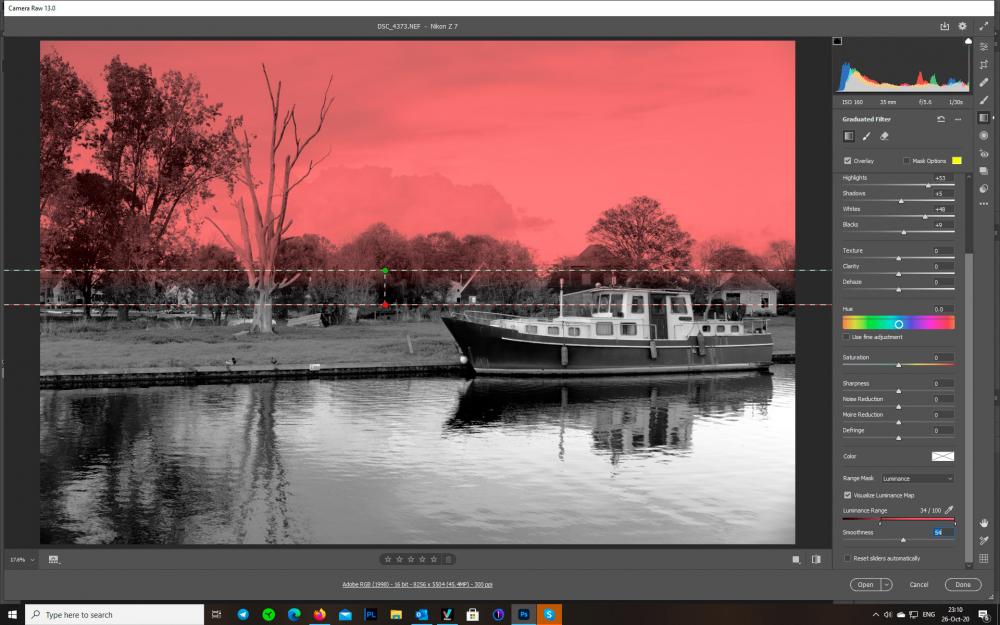Enable the Mask Options checkbox
Image resolution: width=1000 pixels, height=625 pixels.
[x=906, y=161]
